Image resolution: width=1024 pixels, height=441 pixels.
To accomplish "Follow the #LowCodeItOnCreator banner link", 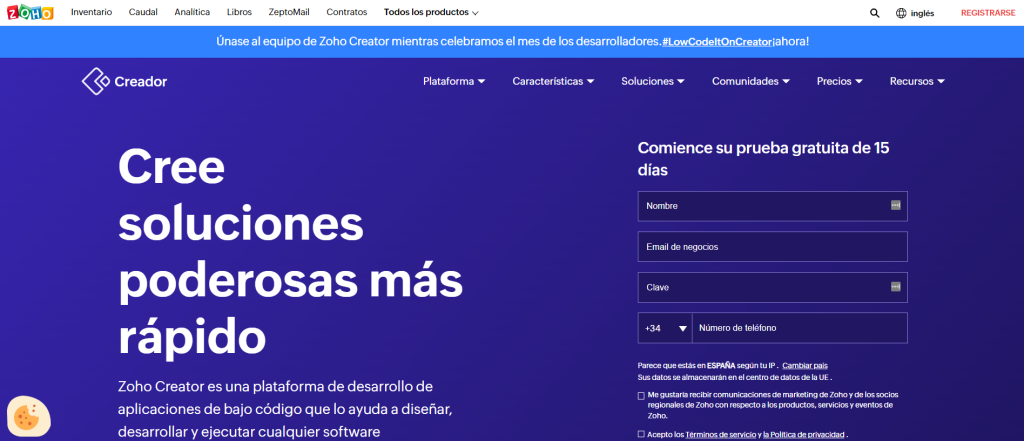I will pos(716,42).
